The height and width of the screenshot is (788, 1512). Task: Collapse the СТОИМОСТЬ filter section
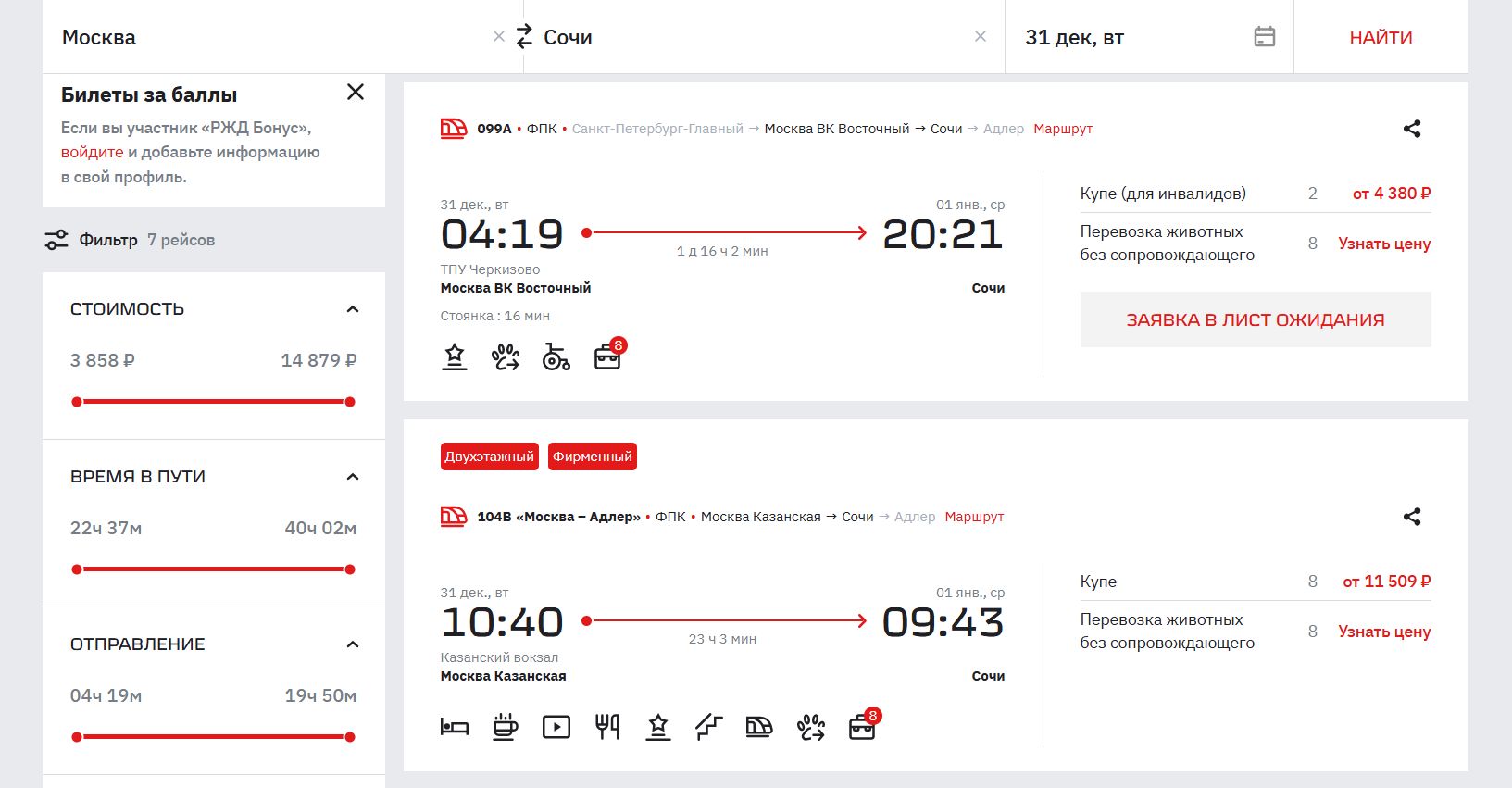click(352, 309)
